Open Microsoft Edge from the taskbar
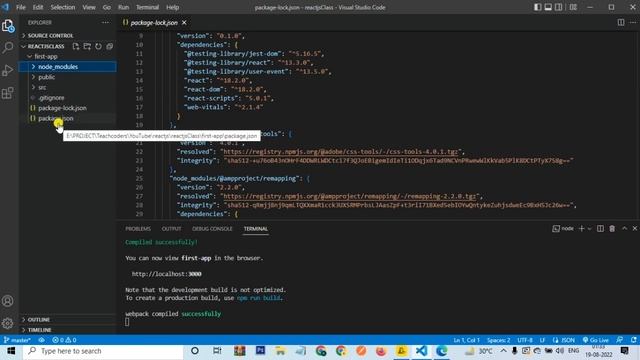The width and height of the screenshot is (640, 360). point(442,351)
